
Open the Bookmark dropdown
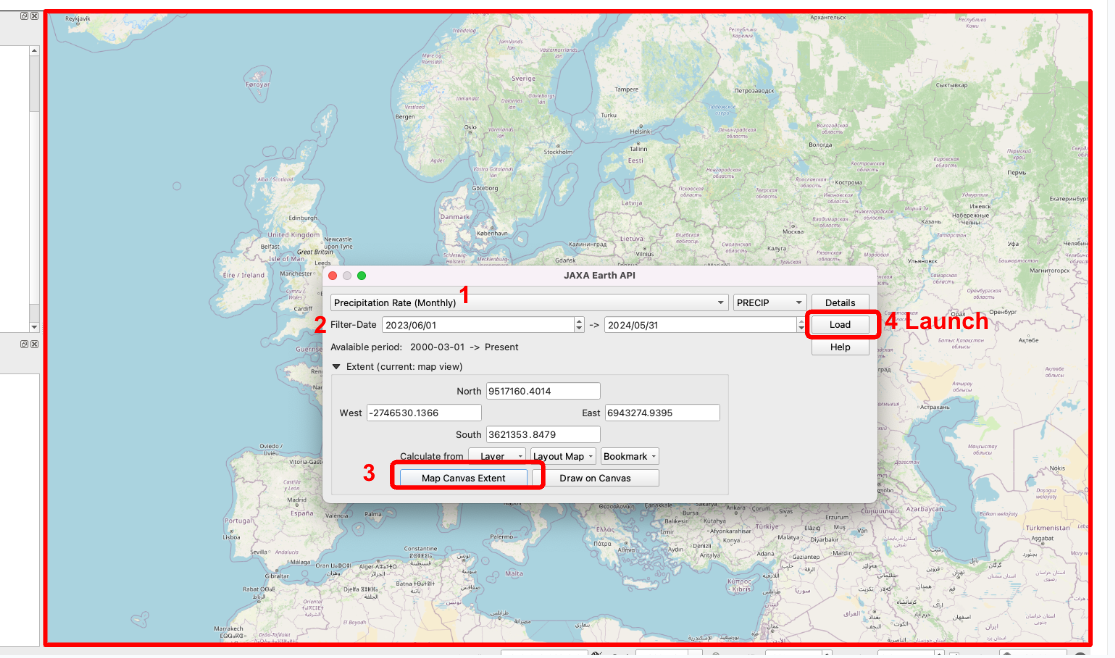pyautogui.click(x=629, y=456)
